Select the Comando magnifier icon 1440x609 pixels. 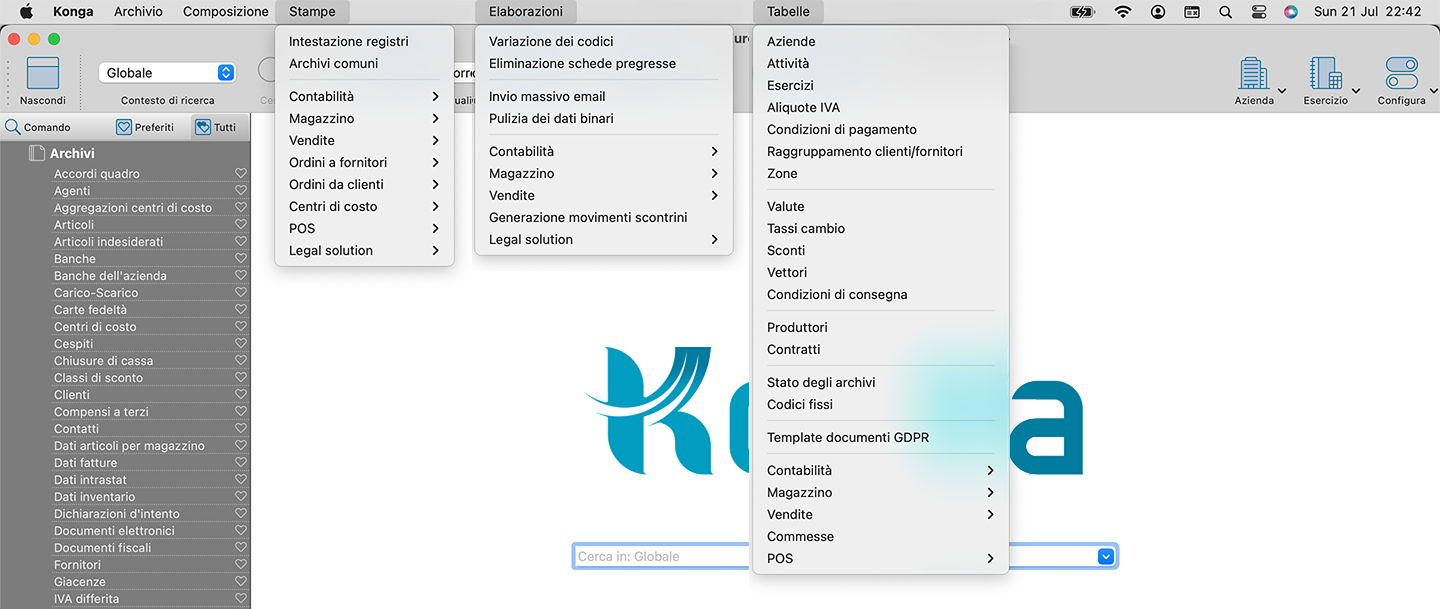[x=13, y=127]
